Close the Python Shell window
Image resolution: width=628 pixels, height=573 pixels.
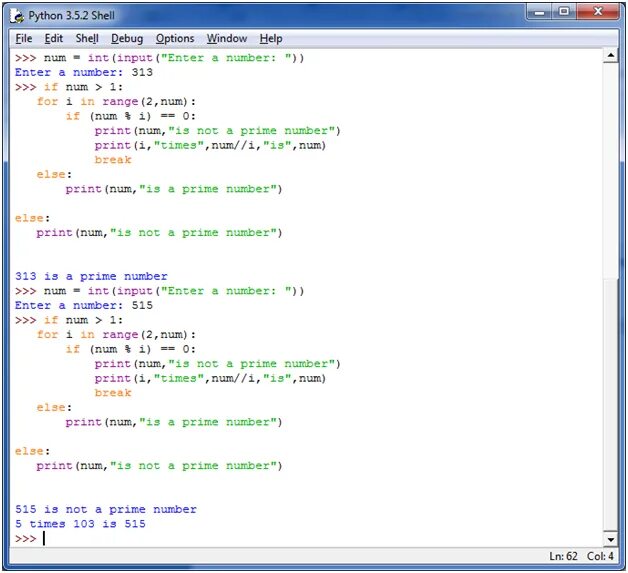[x=598, y=12]
